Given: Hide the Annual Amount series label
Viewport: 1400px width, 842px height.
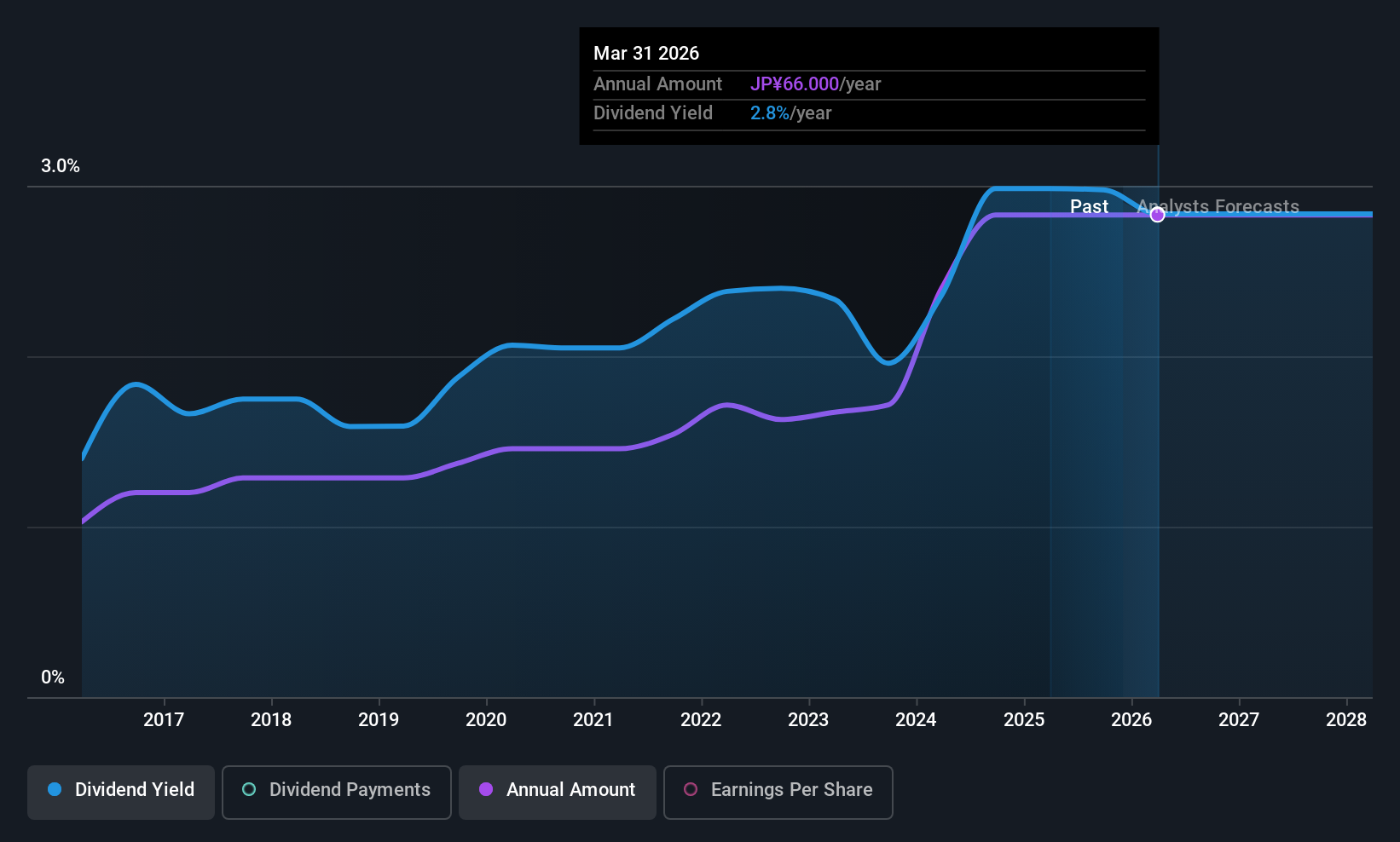Looking at the screenshot, I should click(570, 790).
